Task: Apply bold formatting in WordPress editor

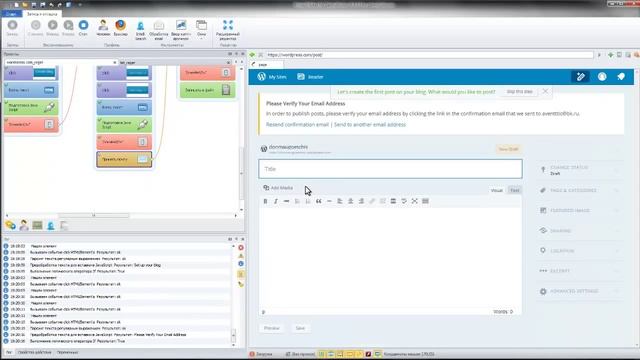Action: coord(265,201)
